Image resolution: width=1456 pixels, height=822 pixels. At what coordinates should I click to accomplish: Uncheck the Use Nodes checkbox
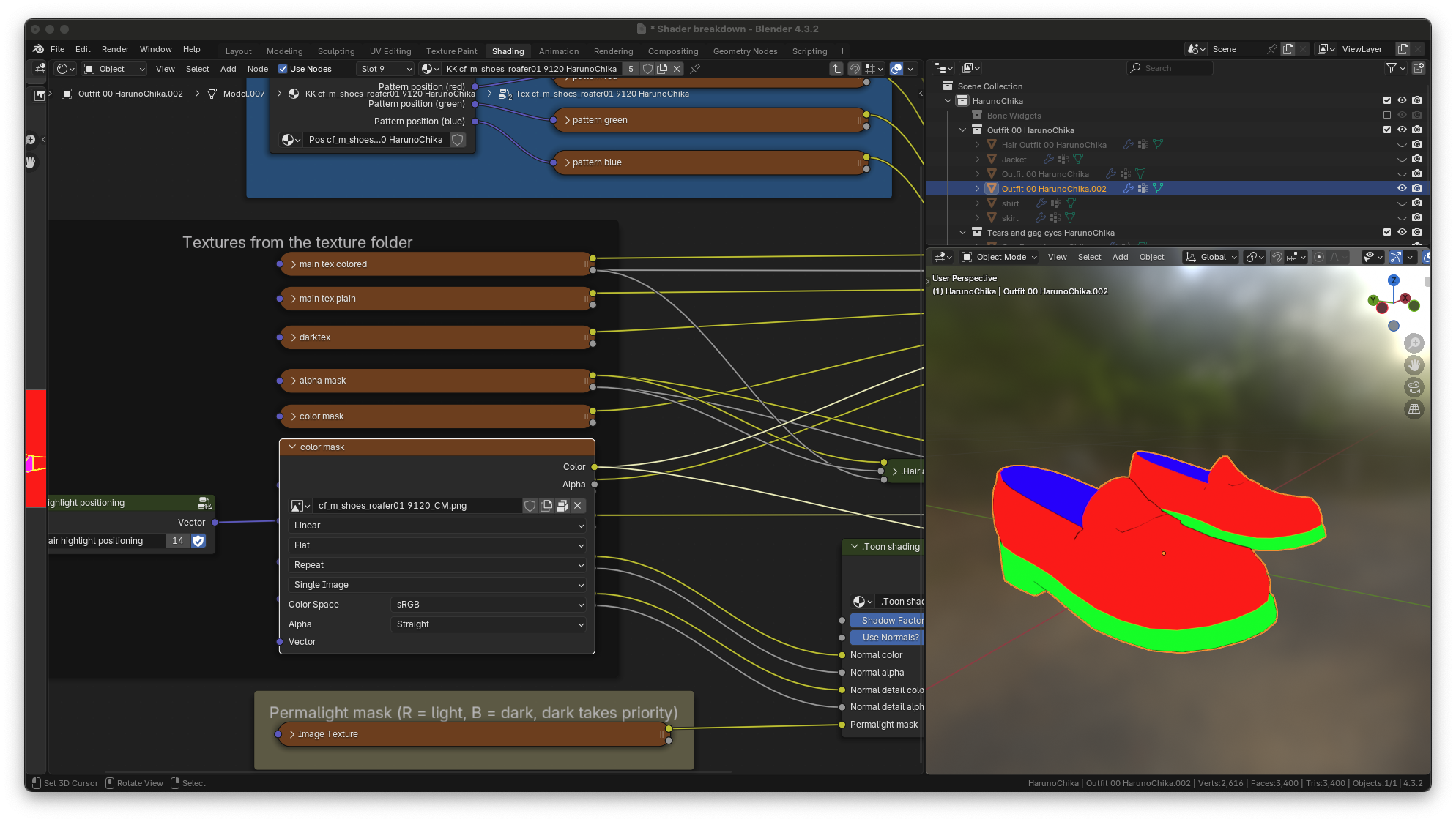coord(283,69)
